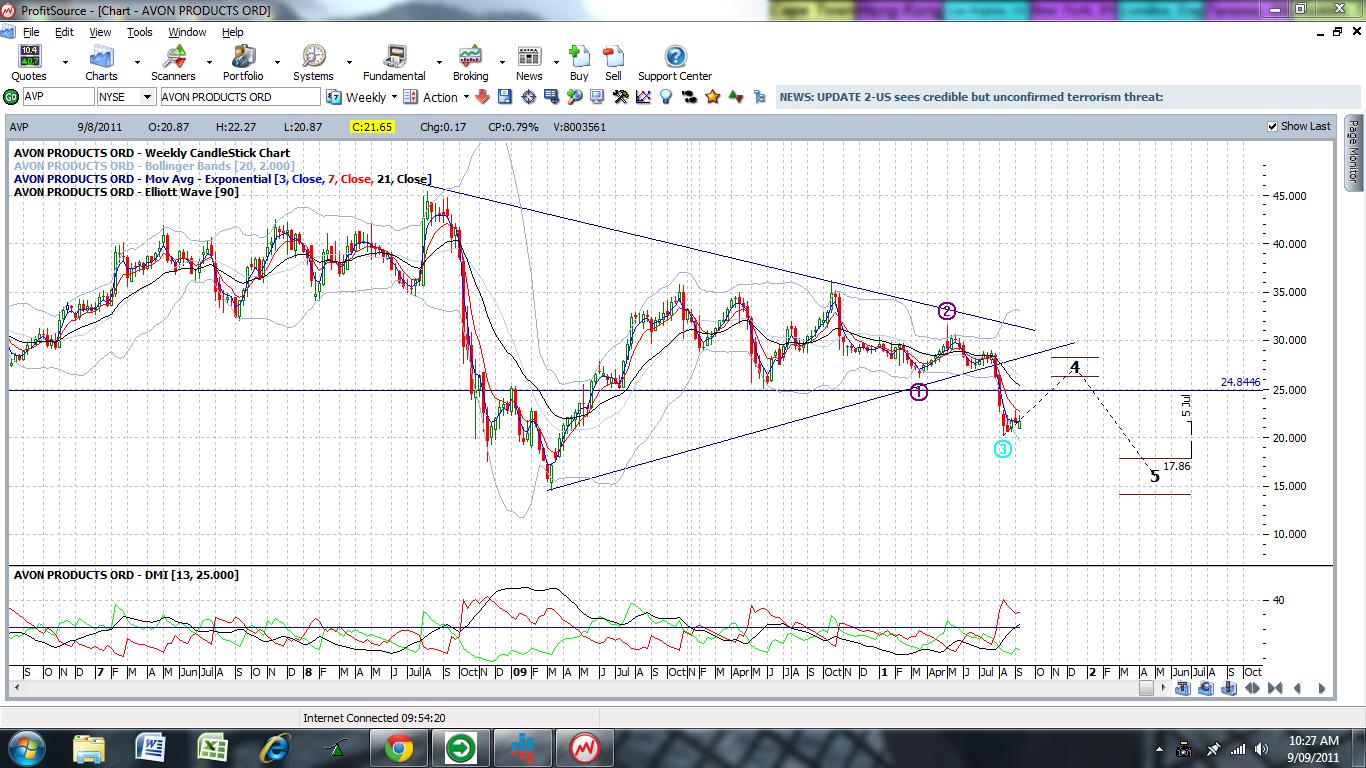This screenshot has width=1366, height=768.
Task: Open the Action dropdown menu
Action: (465, 97)
